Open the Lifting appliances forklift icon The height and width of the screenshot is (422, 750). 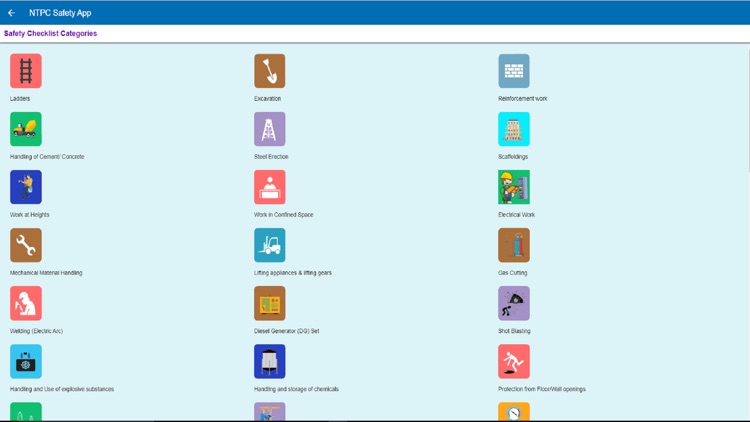(270, 245)
